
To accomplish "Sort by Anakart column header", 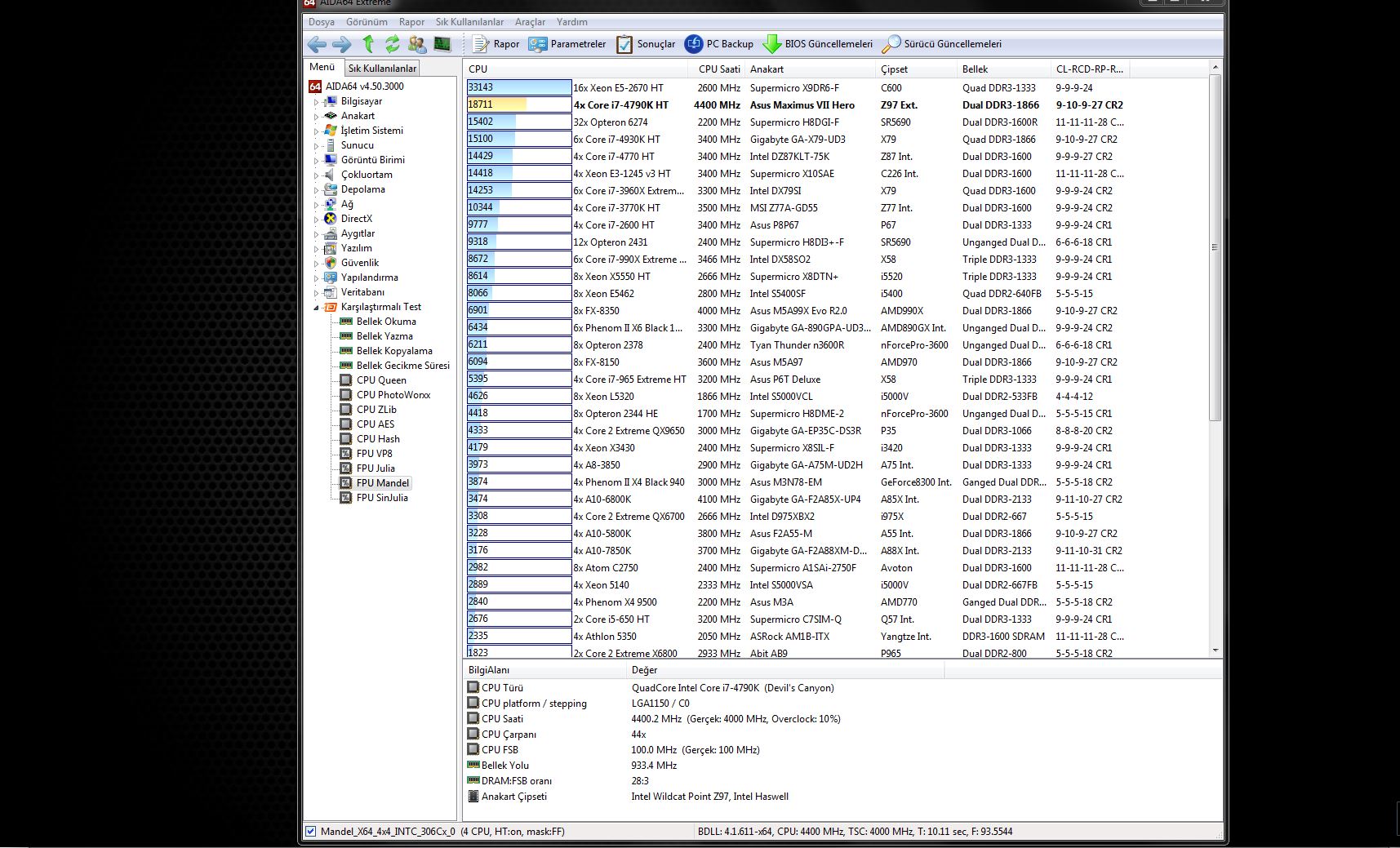I will [x=810, y=69].
